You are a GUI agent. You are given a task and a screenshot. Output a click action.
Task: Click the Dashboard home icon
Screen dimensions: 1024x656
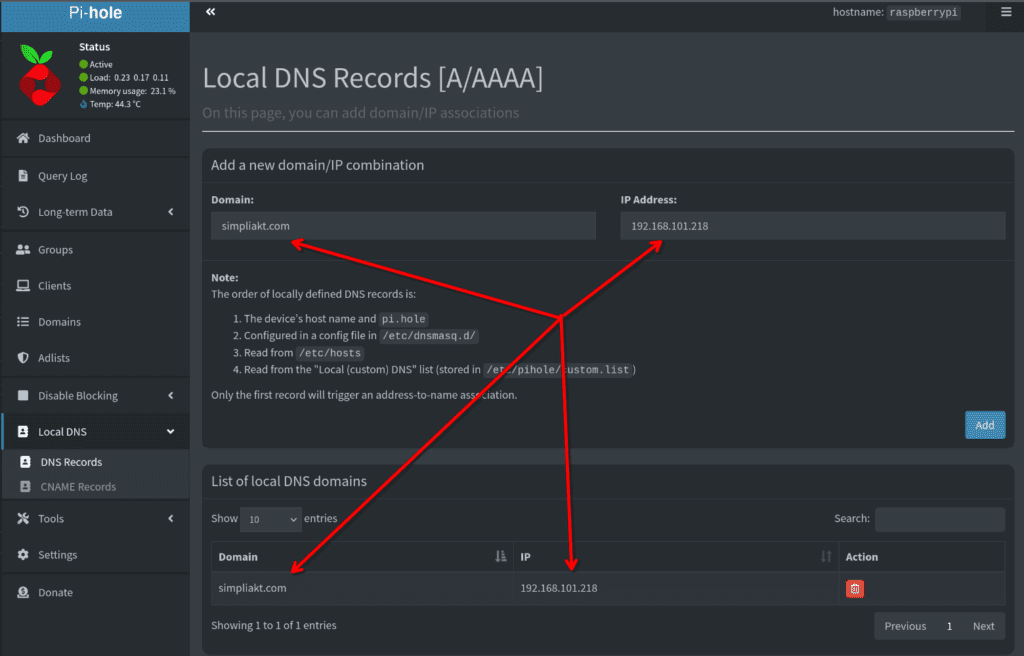pyautogui.click(x=23, y=138)
